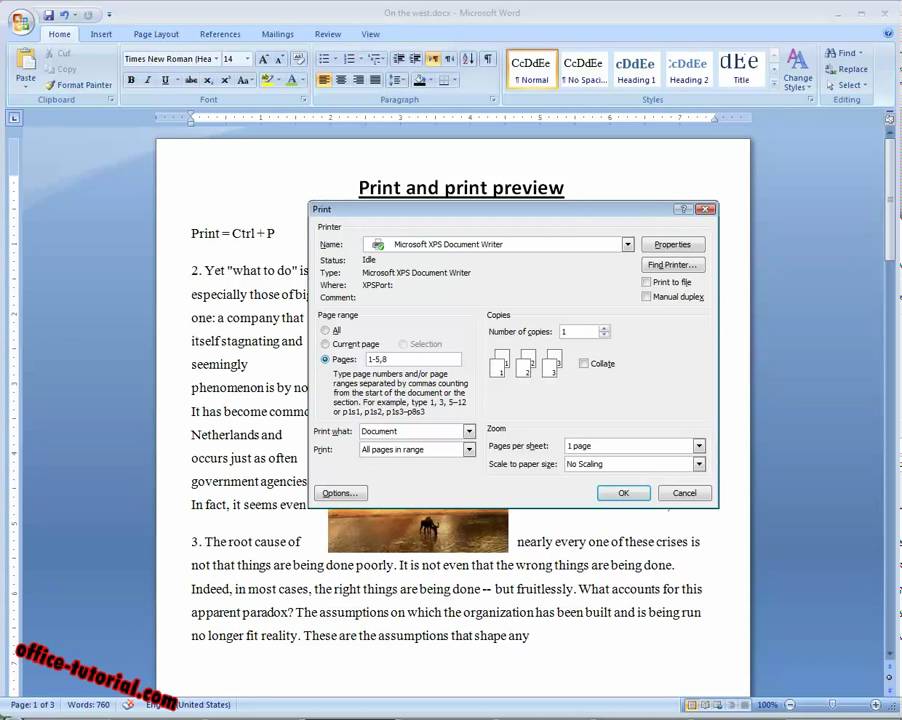
Task: Open font size dropdown
Action: tap(247, 59)
